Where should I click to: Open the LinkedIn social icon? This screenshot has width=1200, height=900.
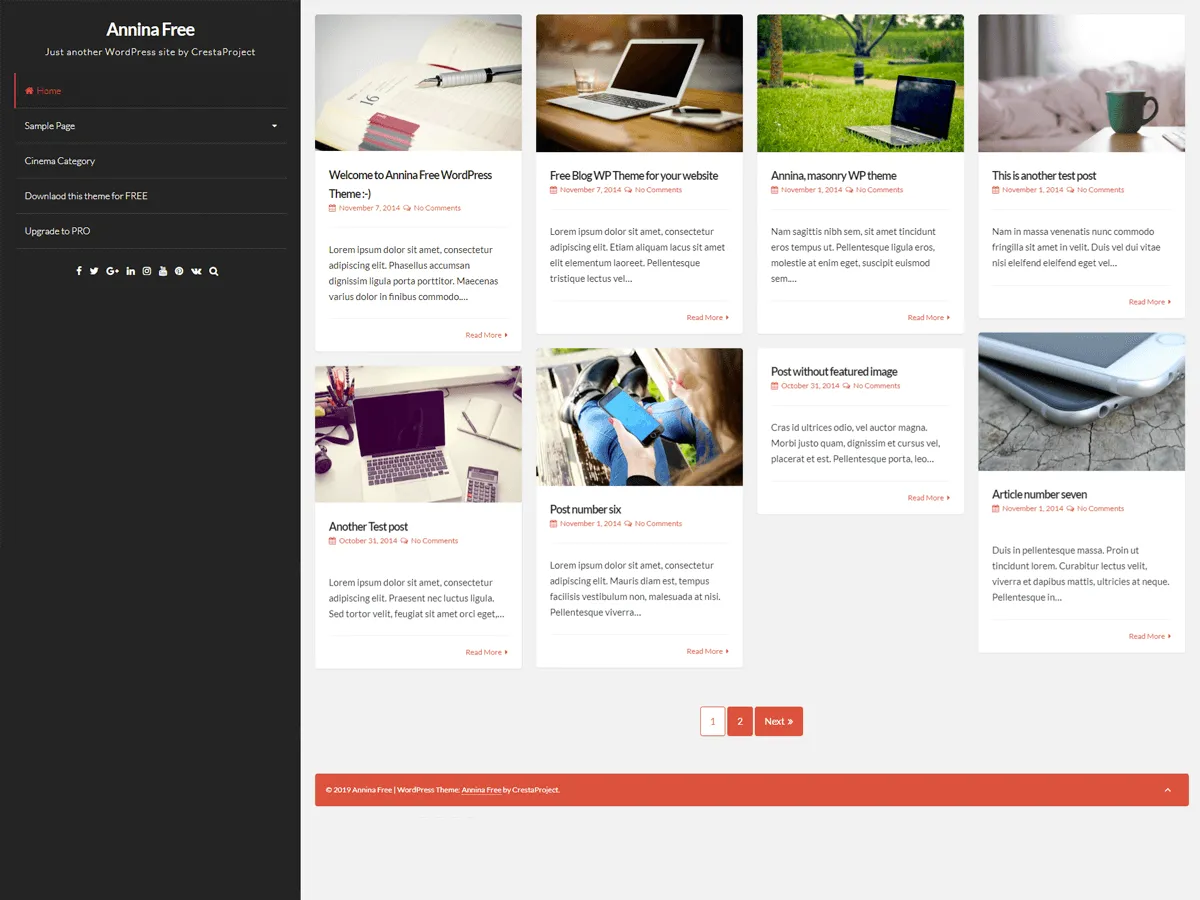click(x=130, y=270)
